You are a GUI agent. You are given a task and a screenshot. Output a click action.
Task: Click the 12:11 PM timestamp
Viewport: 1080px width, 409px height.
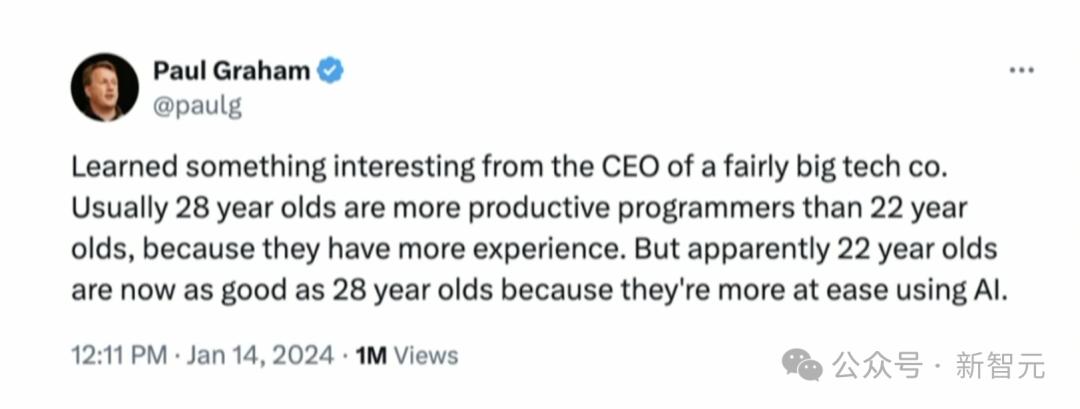tap(115, 355)
